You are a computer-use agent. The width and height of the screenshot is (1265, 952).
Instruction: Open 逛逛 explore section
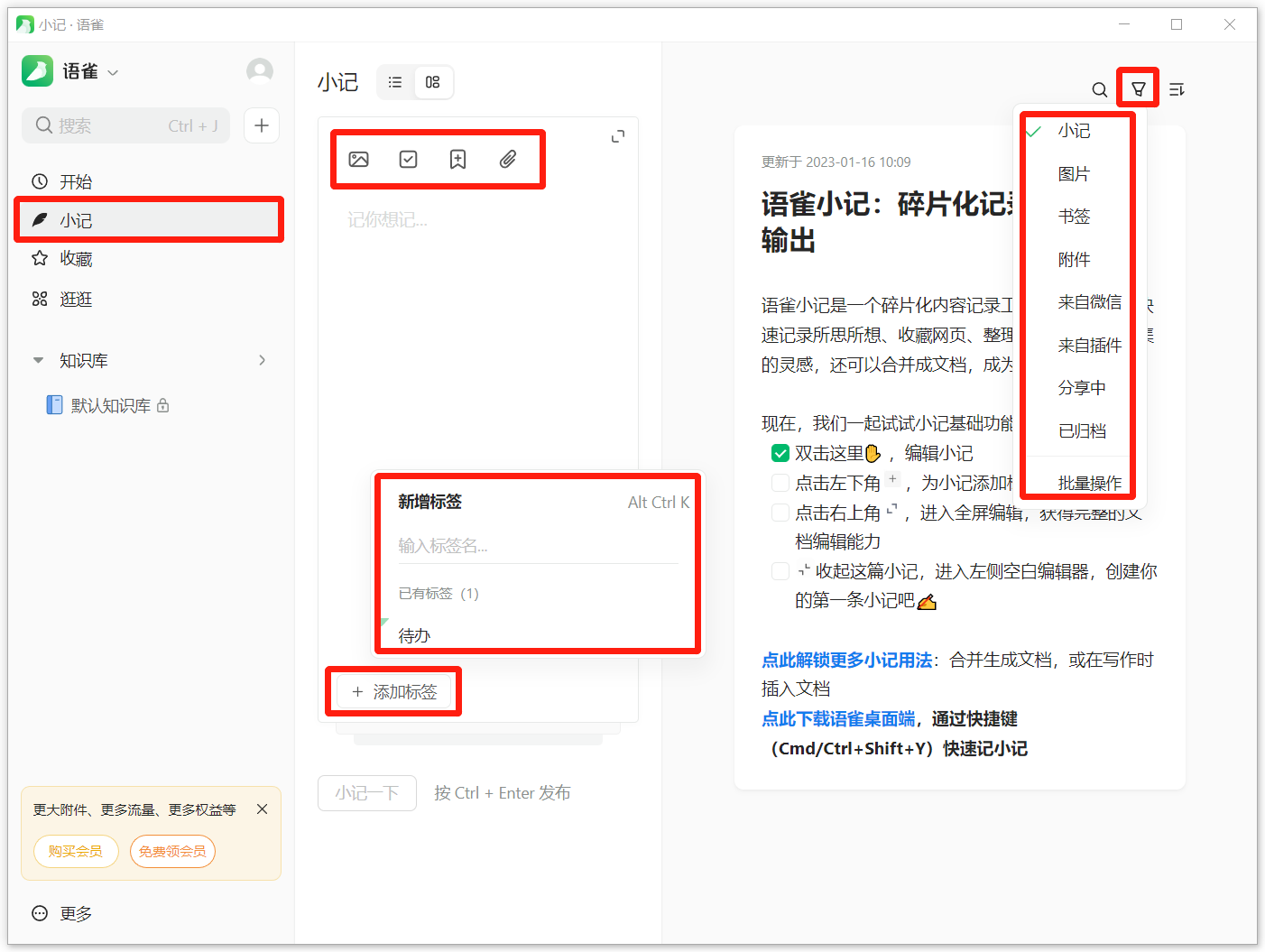(x=150, y=299)
